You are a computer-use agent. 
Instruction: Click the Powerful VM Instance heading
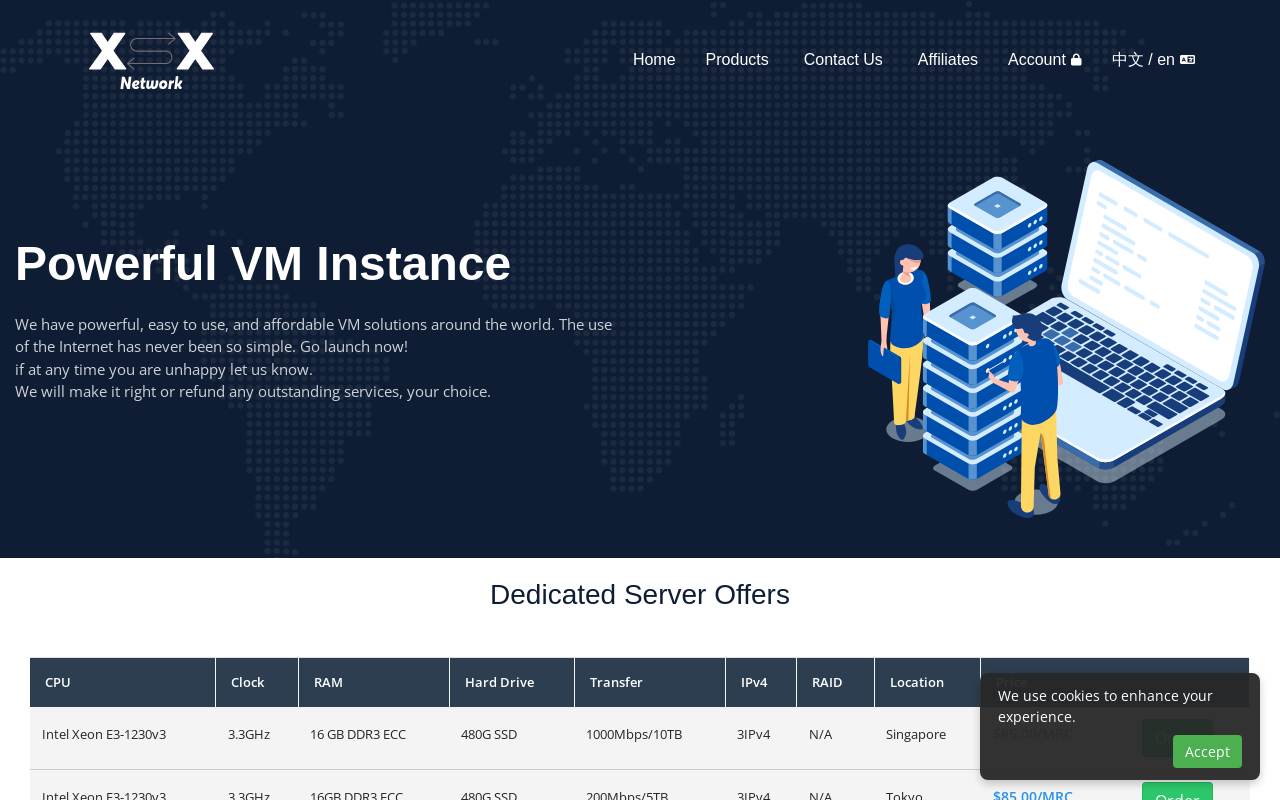point(263,264)
